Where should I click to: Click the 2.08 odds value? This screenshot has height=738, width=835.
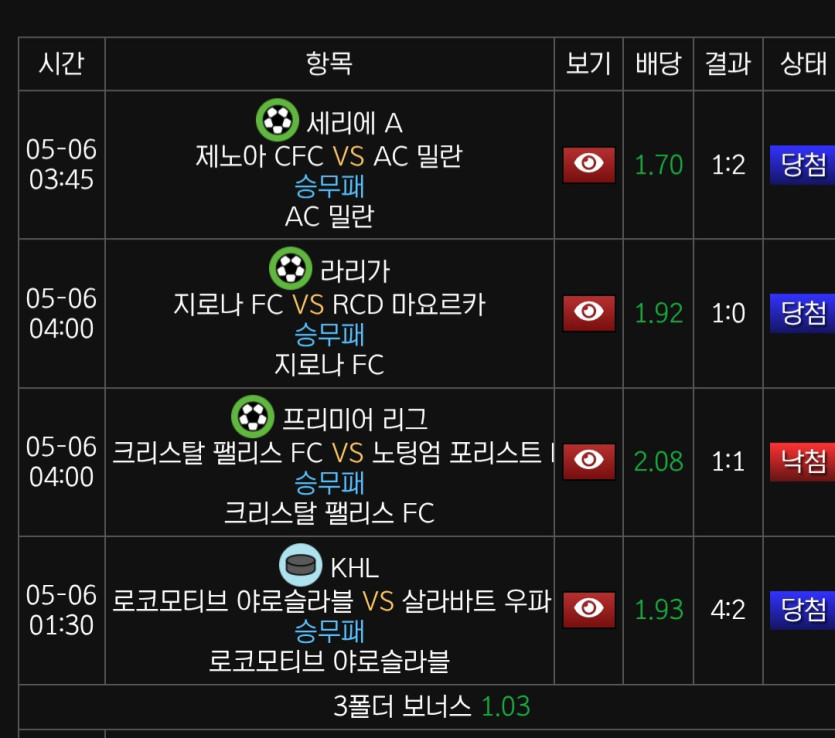pos(659,462)
